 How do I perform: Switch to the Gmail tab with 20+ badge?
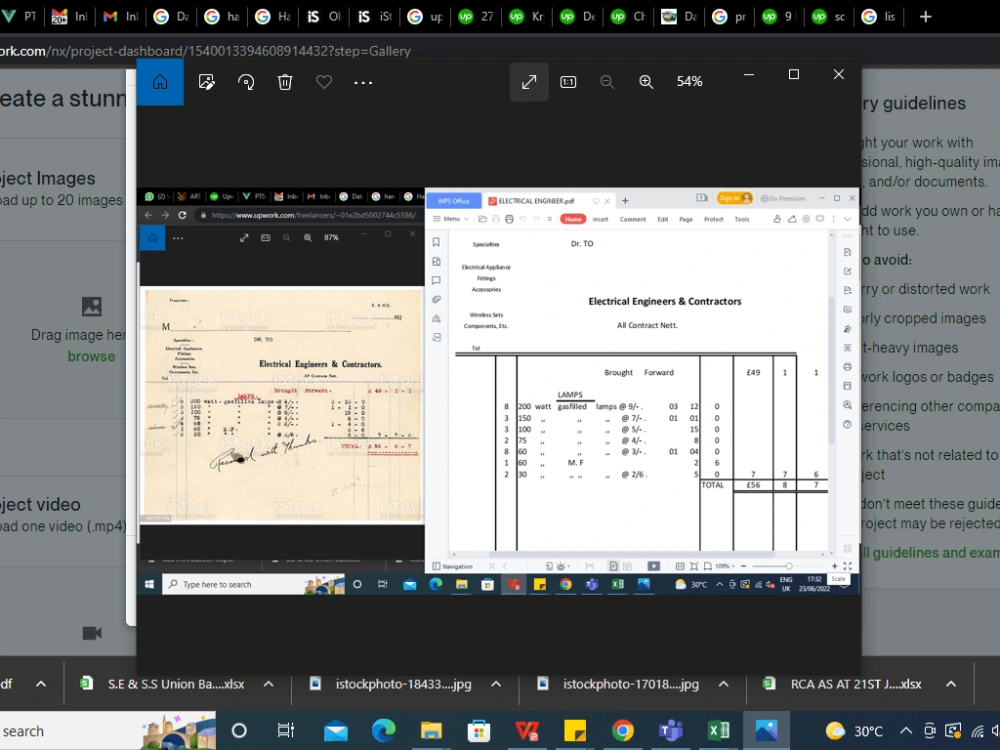click(70, 17)
